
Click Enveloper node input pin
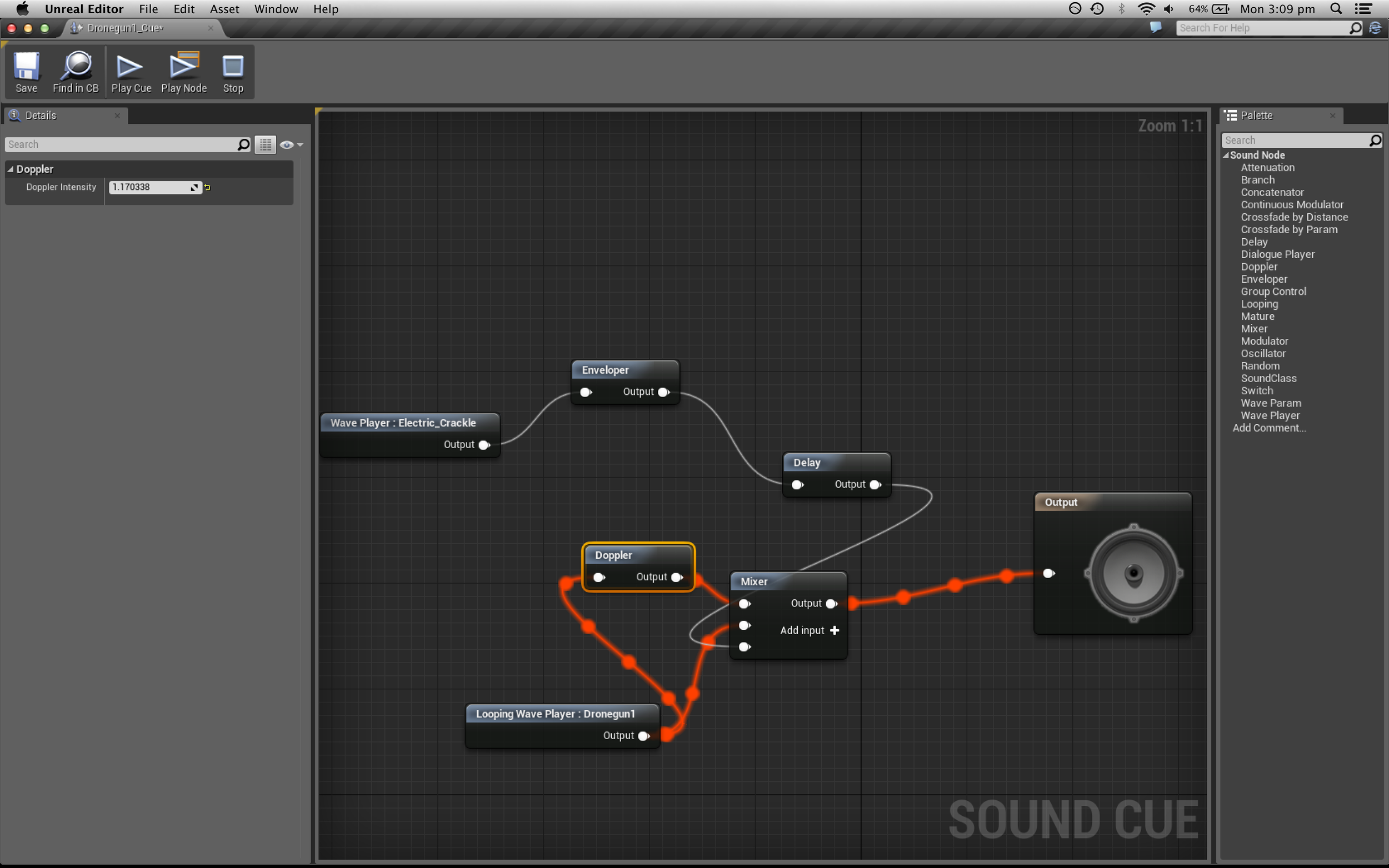click(586, 392)
